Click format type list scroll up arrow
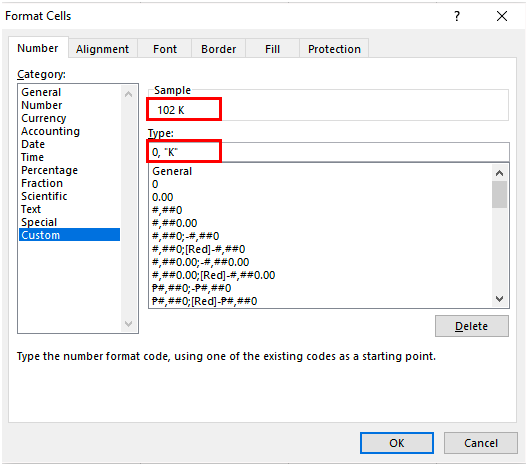The image size is (527, 464). coord(499,173)
